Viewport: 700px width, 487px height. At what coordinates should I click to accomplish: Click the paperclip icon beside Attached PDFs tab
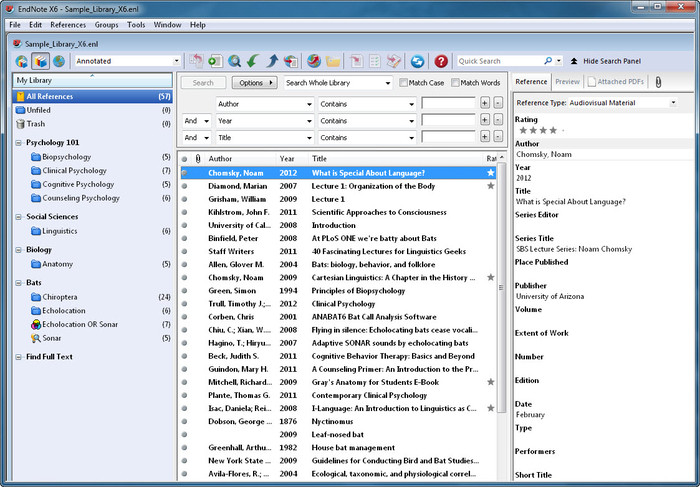tap(658, 82)
